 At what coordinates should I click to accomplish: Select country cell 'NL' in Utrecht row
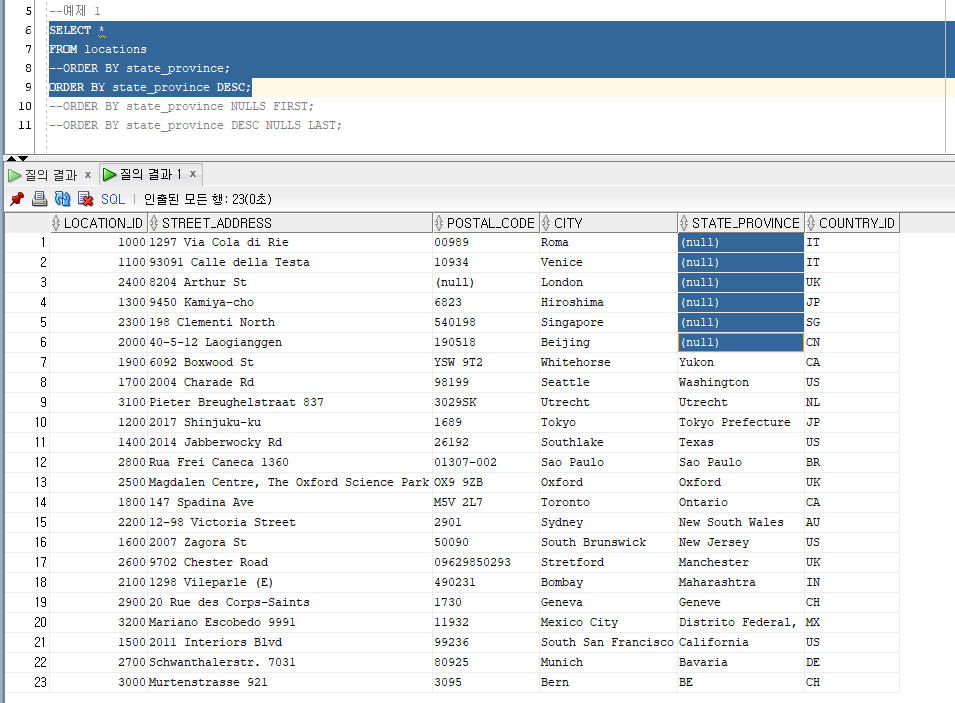pyautogui.click(x=851, y=403)
